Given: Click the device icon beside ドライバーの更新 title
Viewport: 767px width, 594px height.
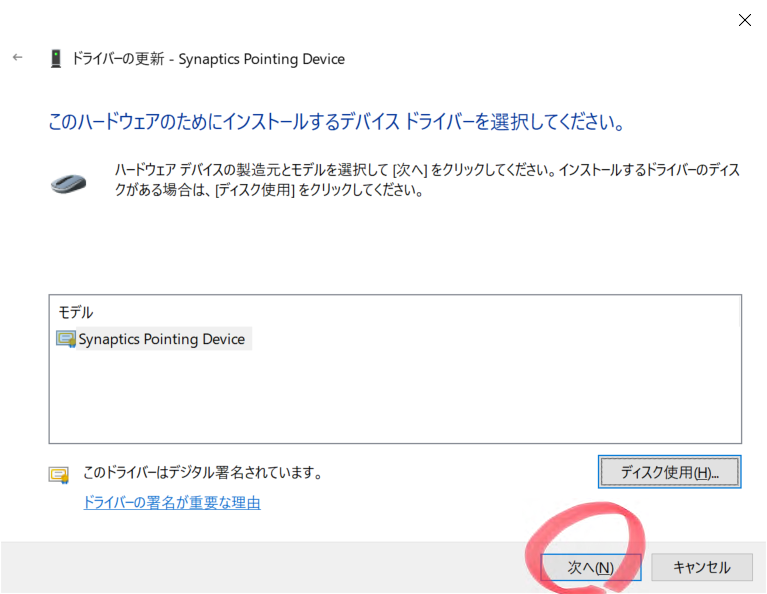Looking at the screenshot, I should pos(55,59).
